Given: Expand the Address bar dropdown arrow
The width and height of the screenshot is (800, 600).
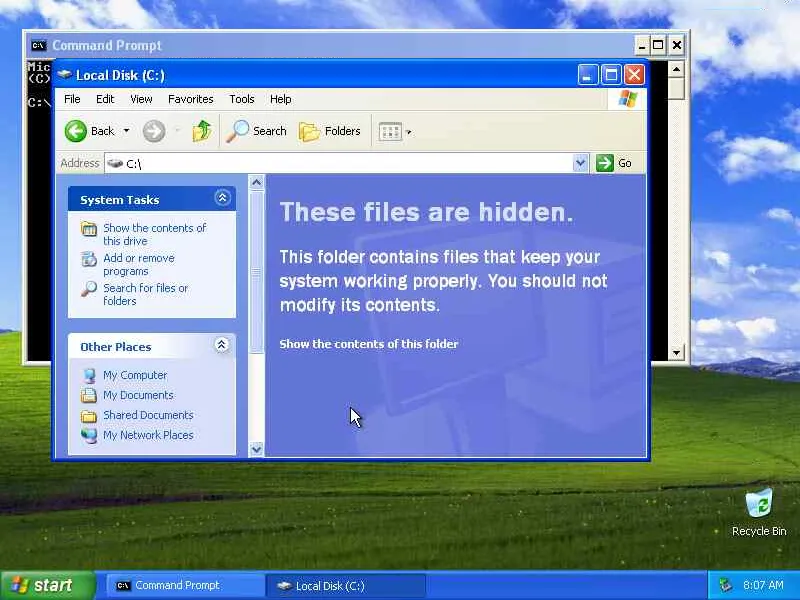Looking at the screenshot, I should (580, 163).
